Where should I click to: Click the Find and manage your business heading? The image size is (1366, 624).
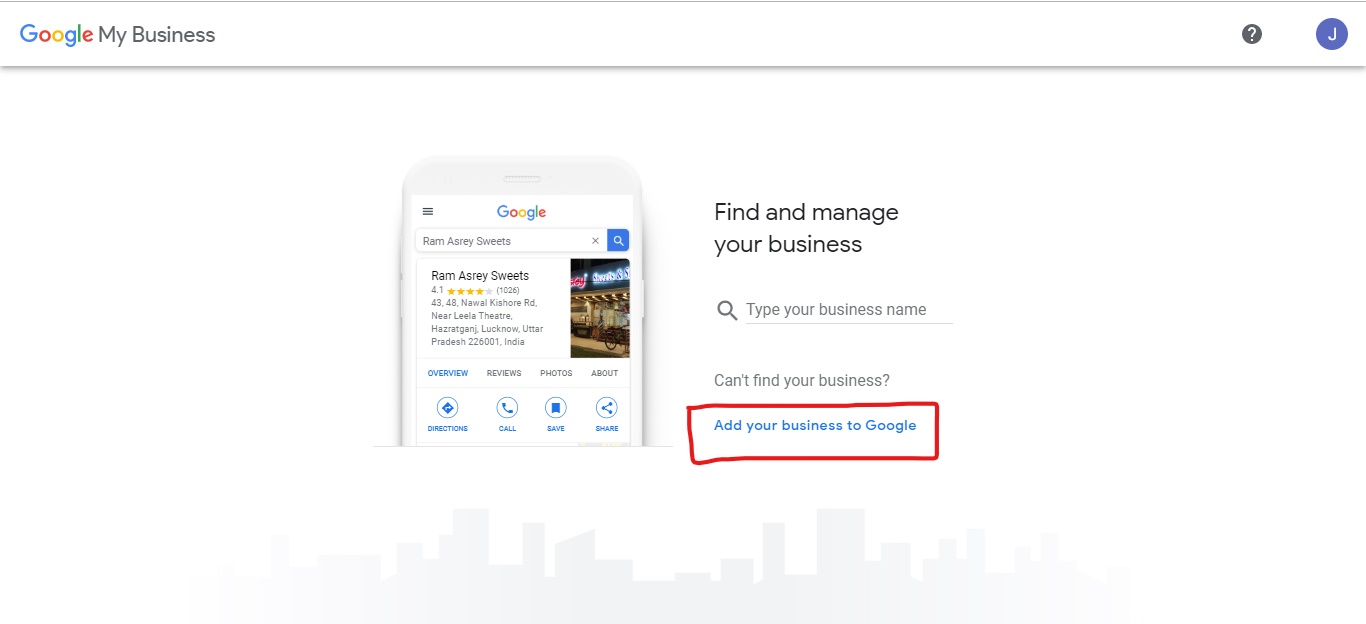tap(806, 228)
